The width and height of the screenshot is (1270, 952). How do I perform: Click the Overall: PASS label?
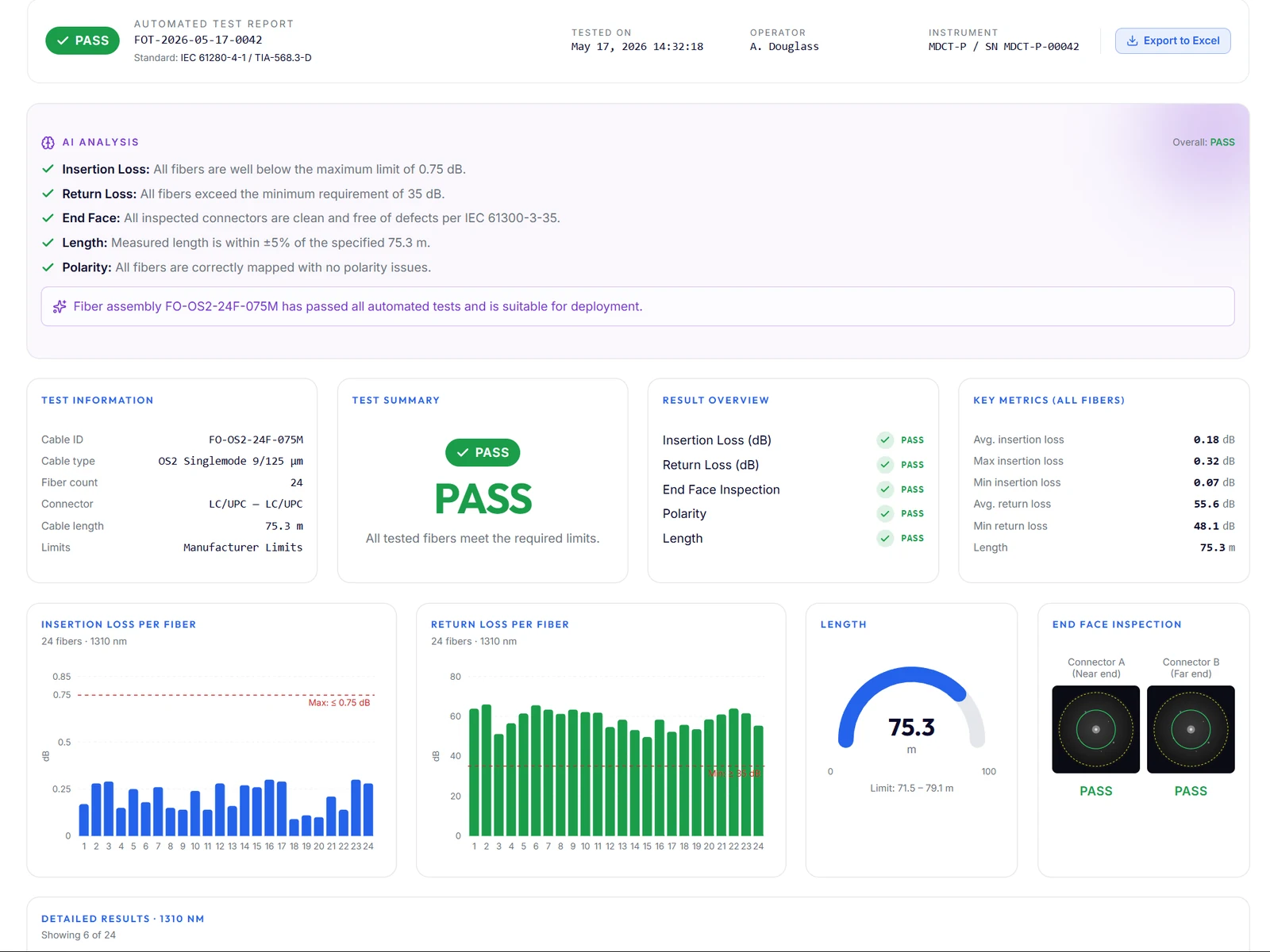pos(1203,142)
